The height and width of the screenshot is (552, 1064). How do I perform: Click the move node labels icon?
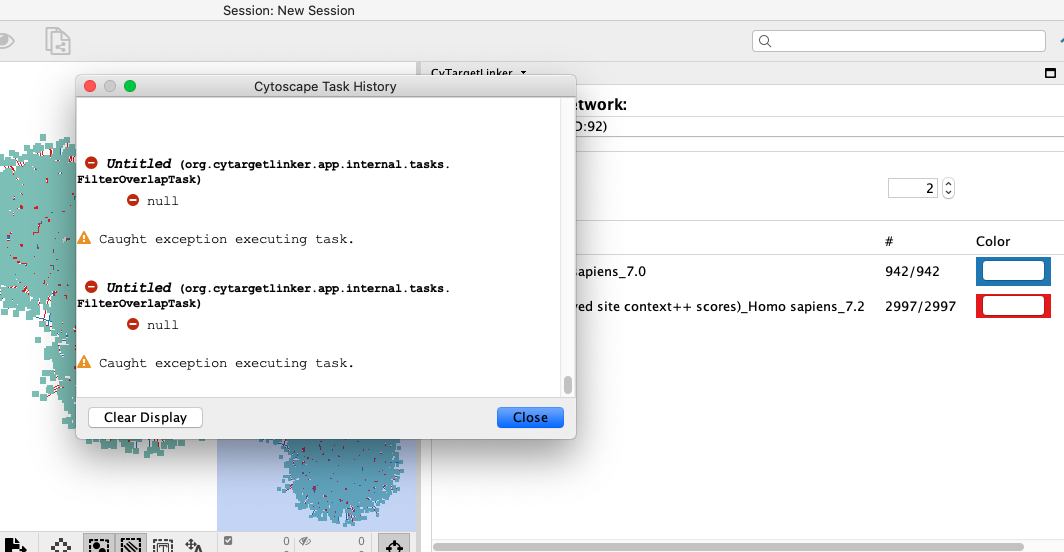pyautogui.click(x=194, y=545)
